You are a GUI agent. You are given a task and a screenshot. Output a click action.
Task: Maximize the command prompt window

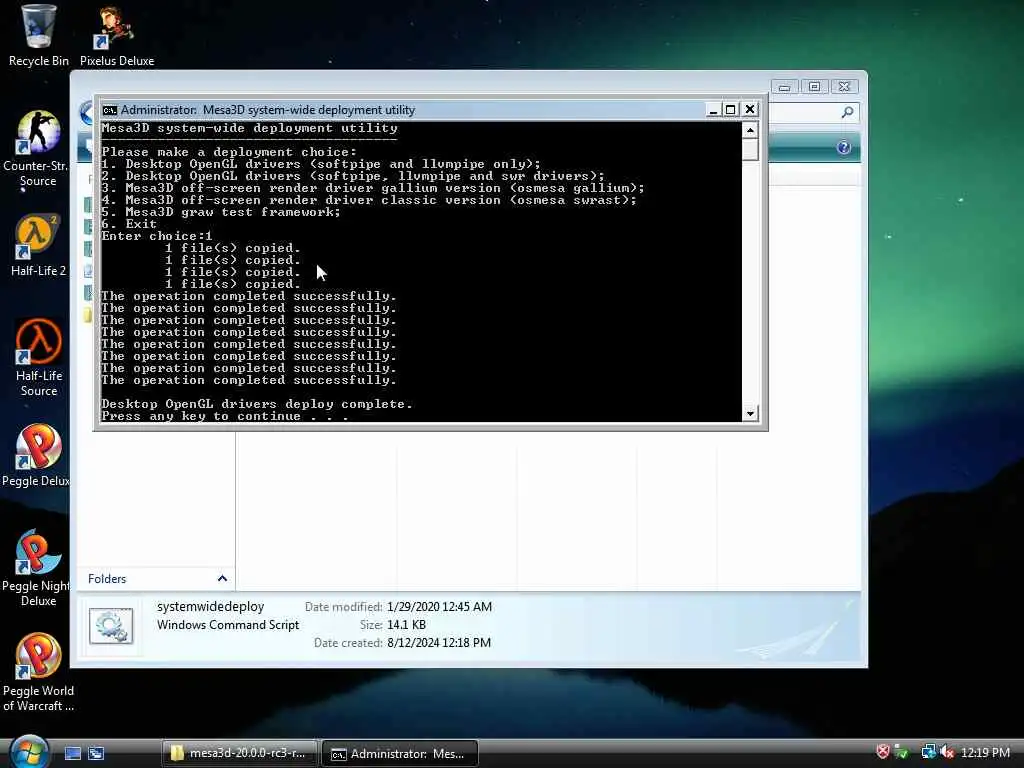[731, 110]
